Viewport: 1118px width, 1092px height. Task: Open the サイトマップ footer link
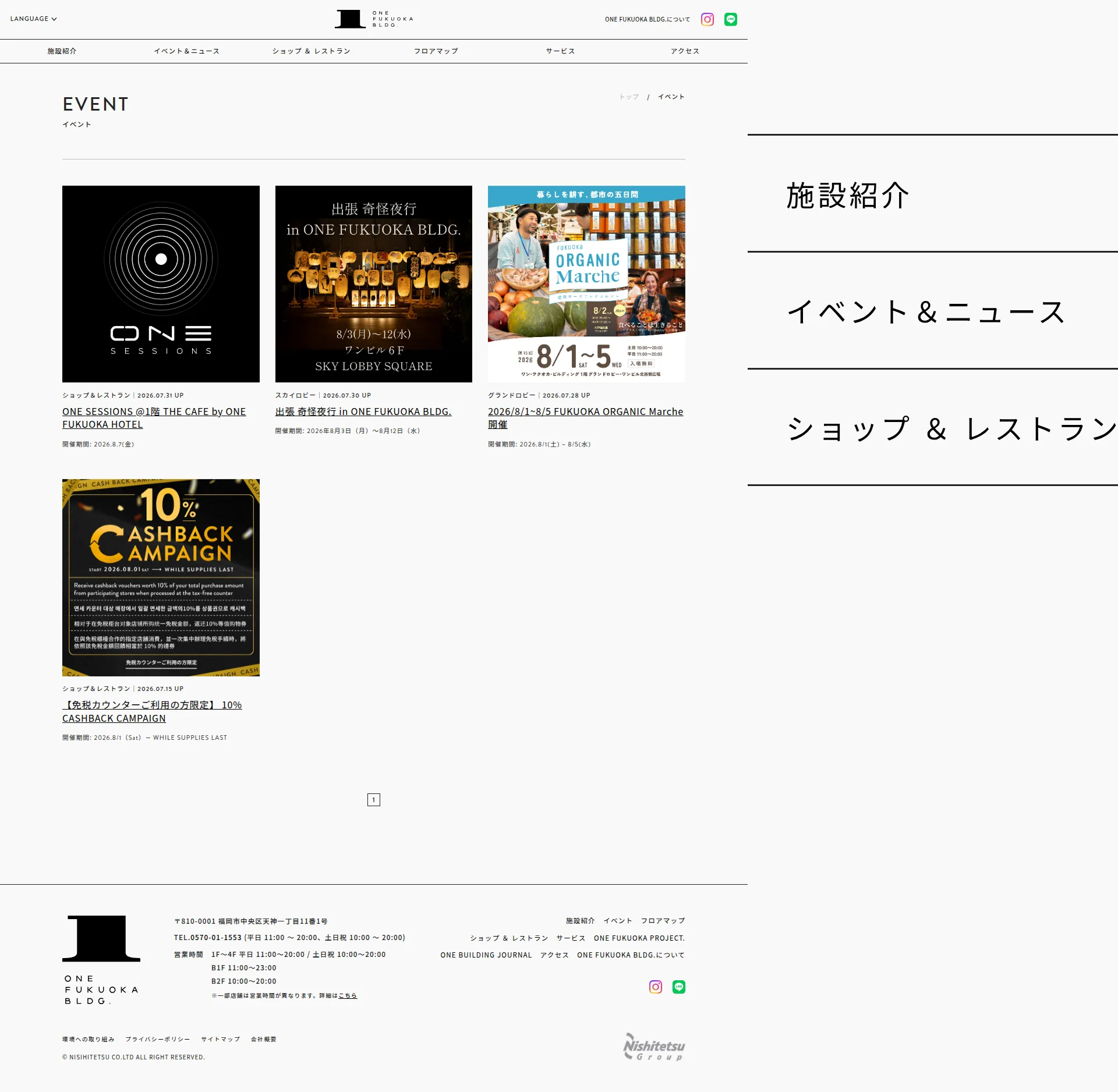pyautogui.click(x=221, y=1040)
